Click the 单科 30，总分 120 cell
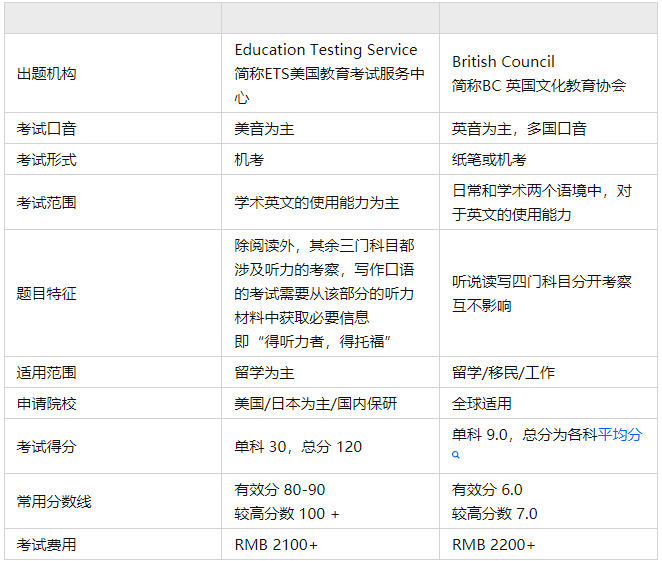The width and height of the screenshot is (662, 561). (x=330, y=446)
